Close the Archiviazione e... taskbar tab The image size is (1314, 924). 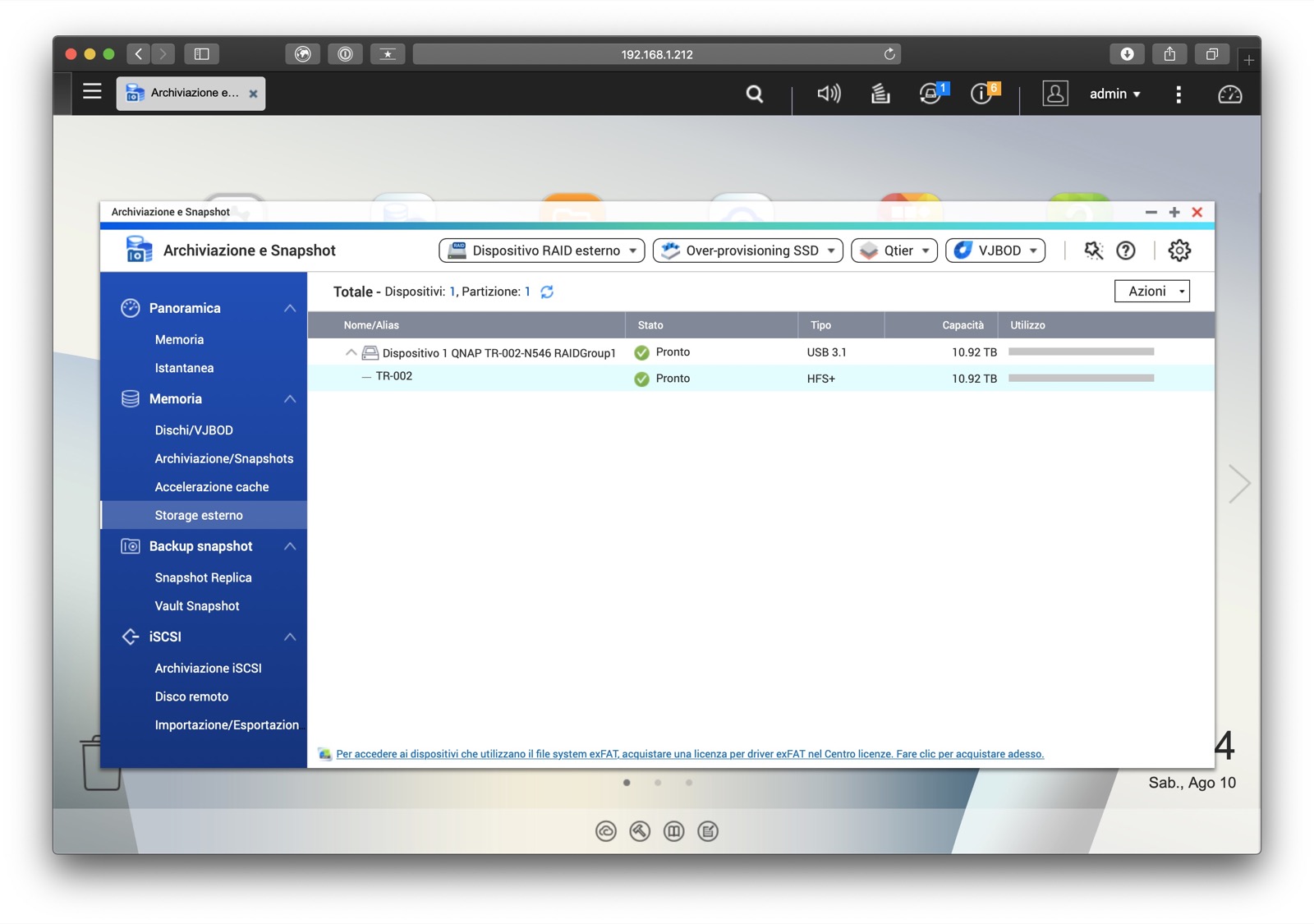click(x=254, y=94)
